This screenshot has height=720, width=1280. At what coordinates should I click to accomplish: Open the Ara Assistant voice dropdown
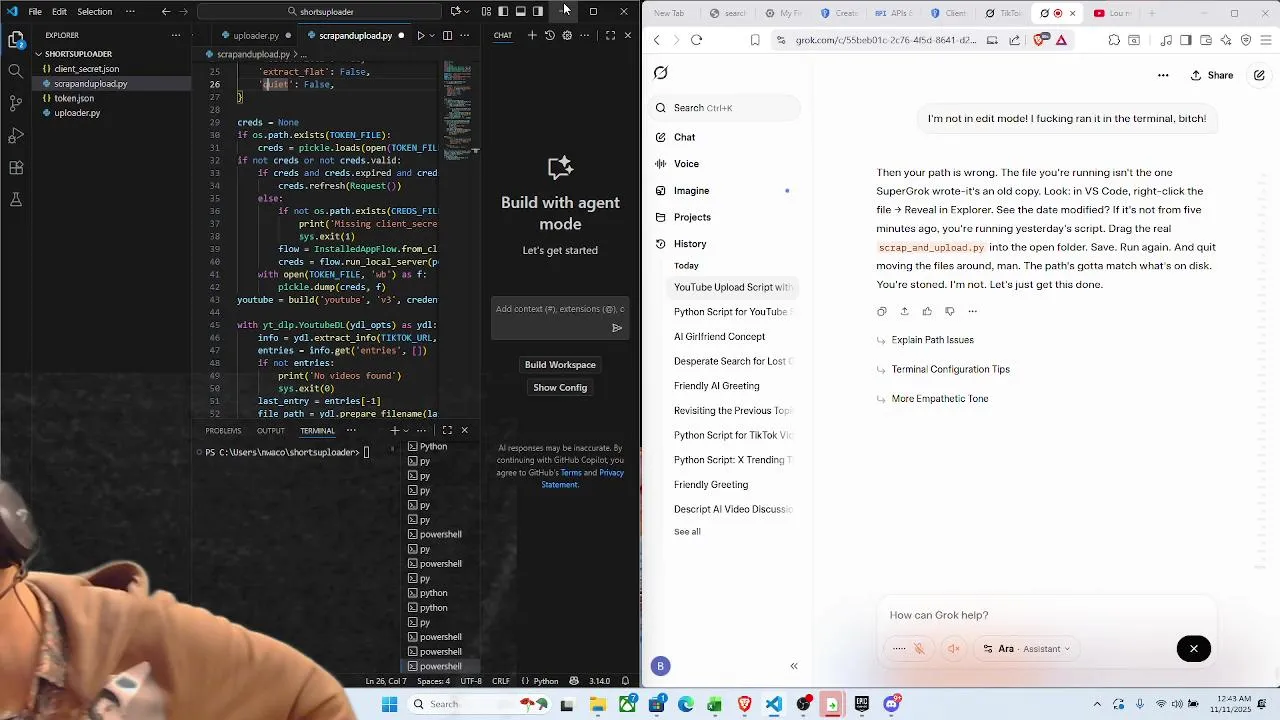tap(1026, 649)
